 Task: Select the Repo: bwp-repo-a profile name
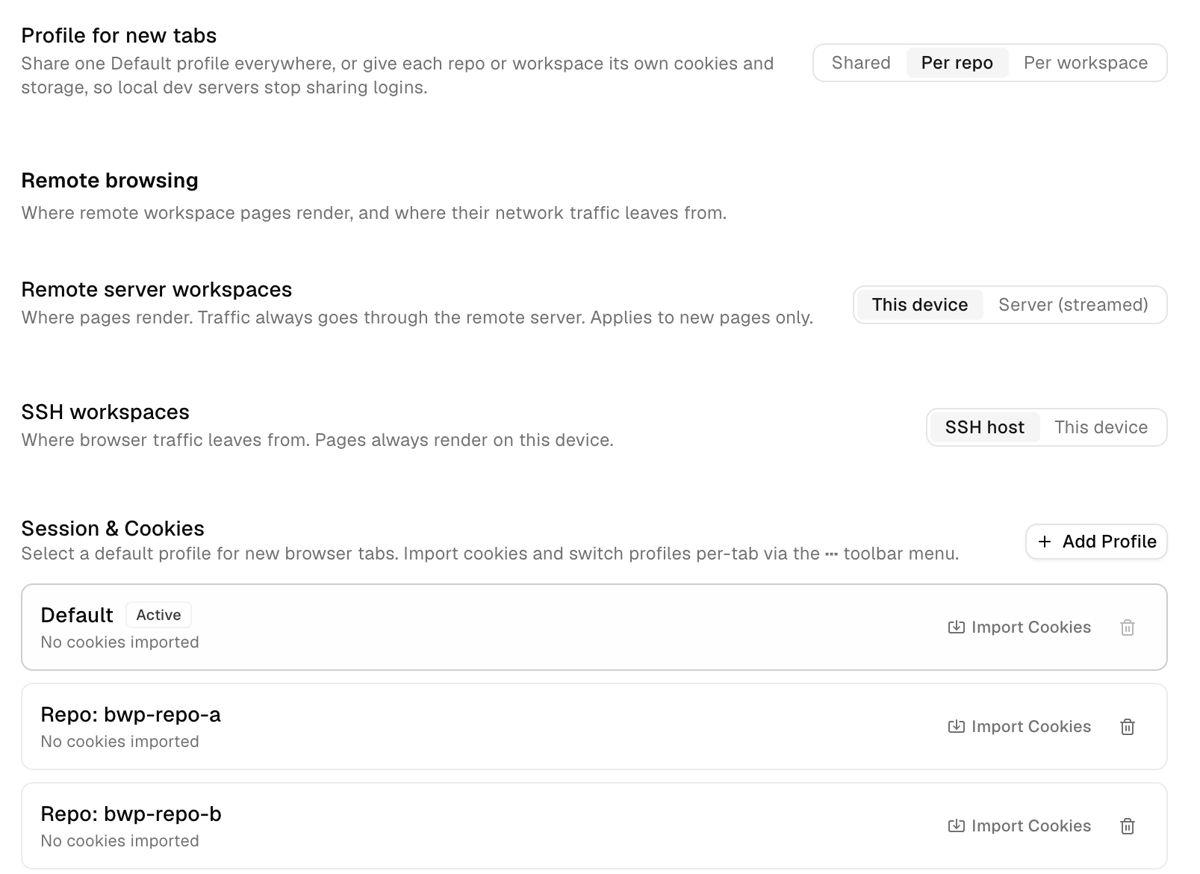pos(131,715)
